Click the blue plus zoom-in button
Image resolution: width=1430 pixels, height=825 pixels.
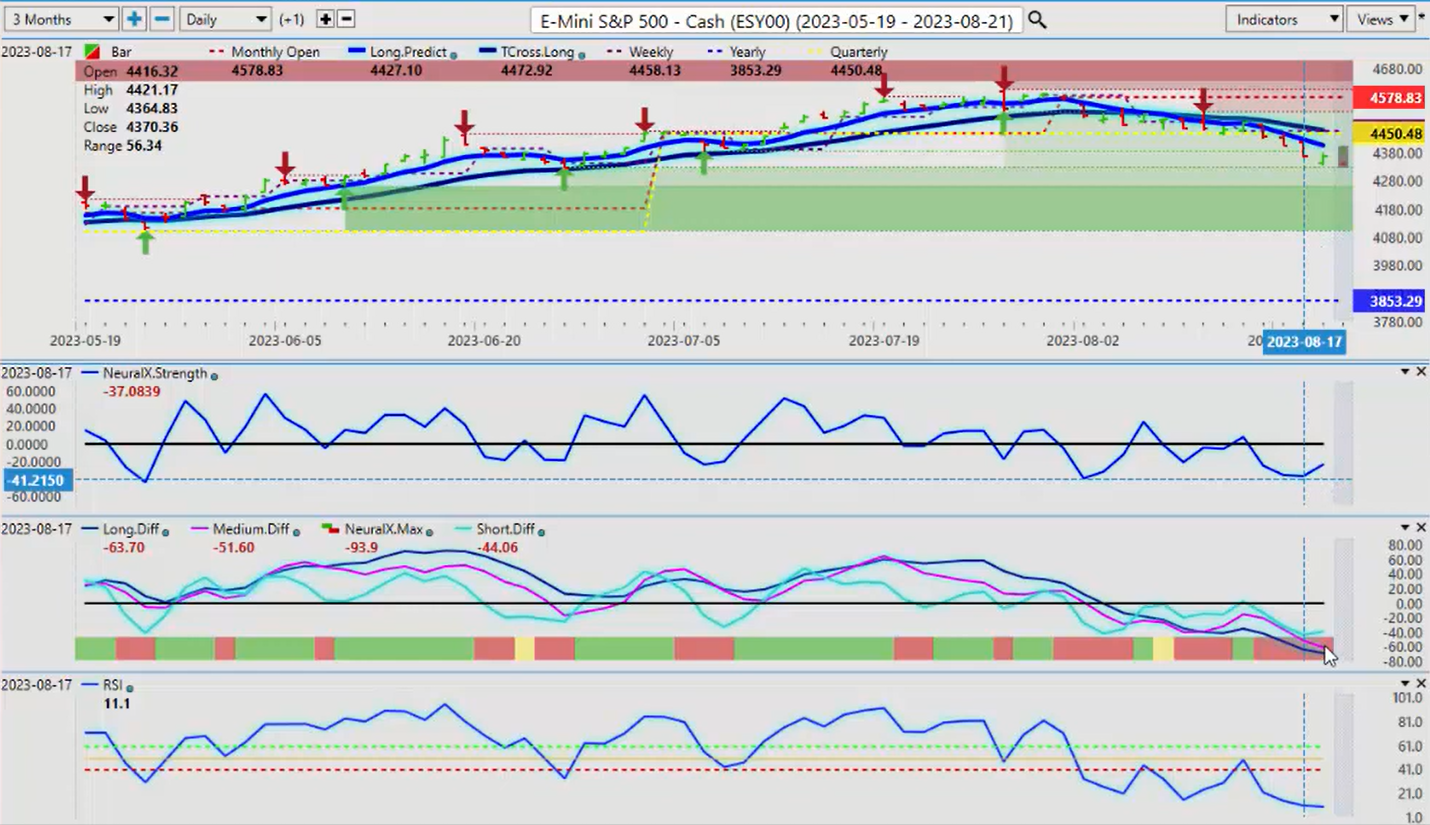tap(134, 19)
